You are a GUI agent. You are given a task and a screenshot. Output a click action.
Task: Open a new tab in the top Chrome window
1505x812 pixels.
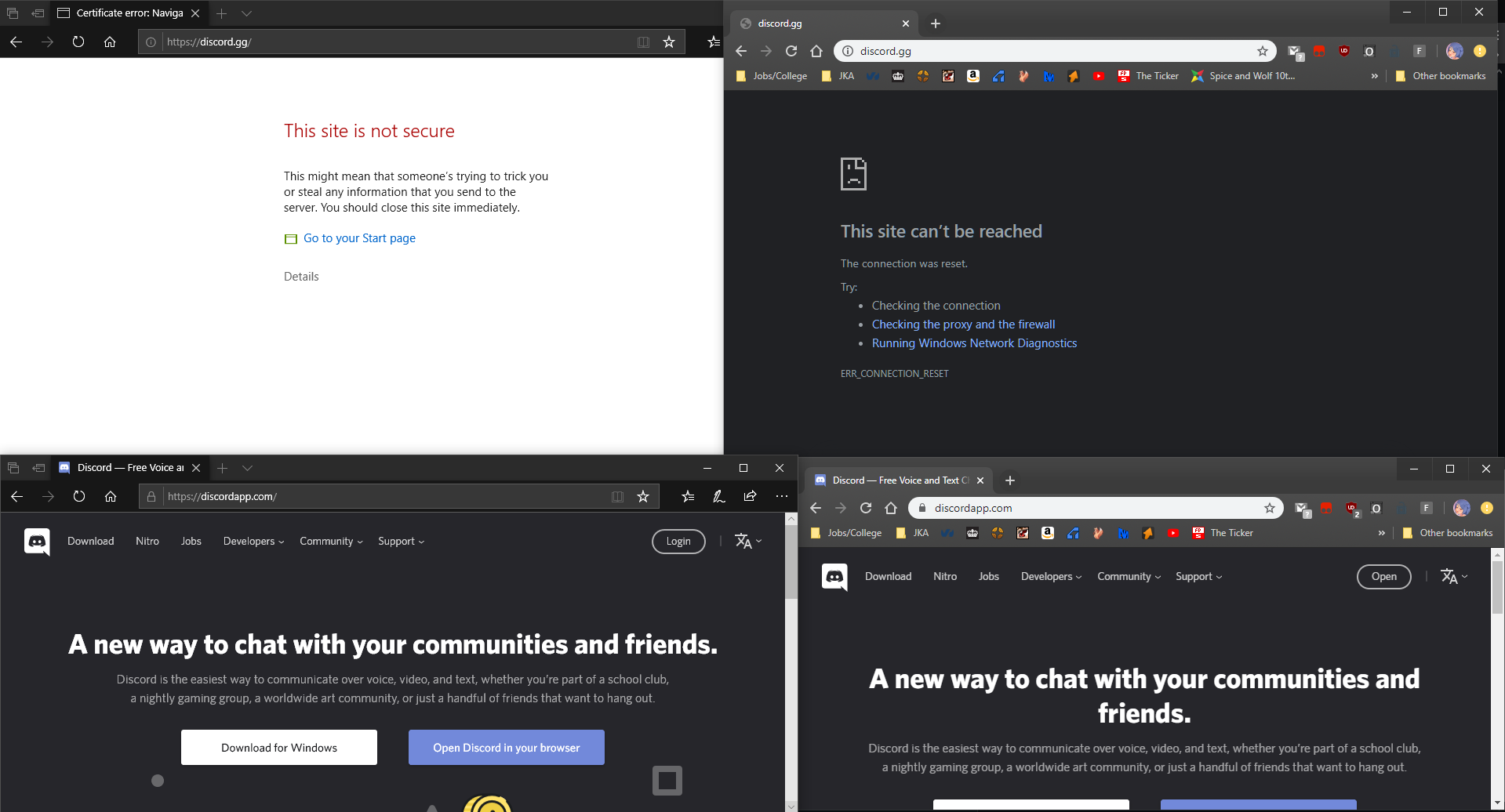[935, 24]
